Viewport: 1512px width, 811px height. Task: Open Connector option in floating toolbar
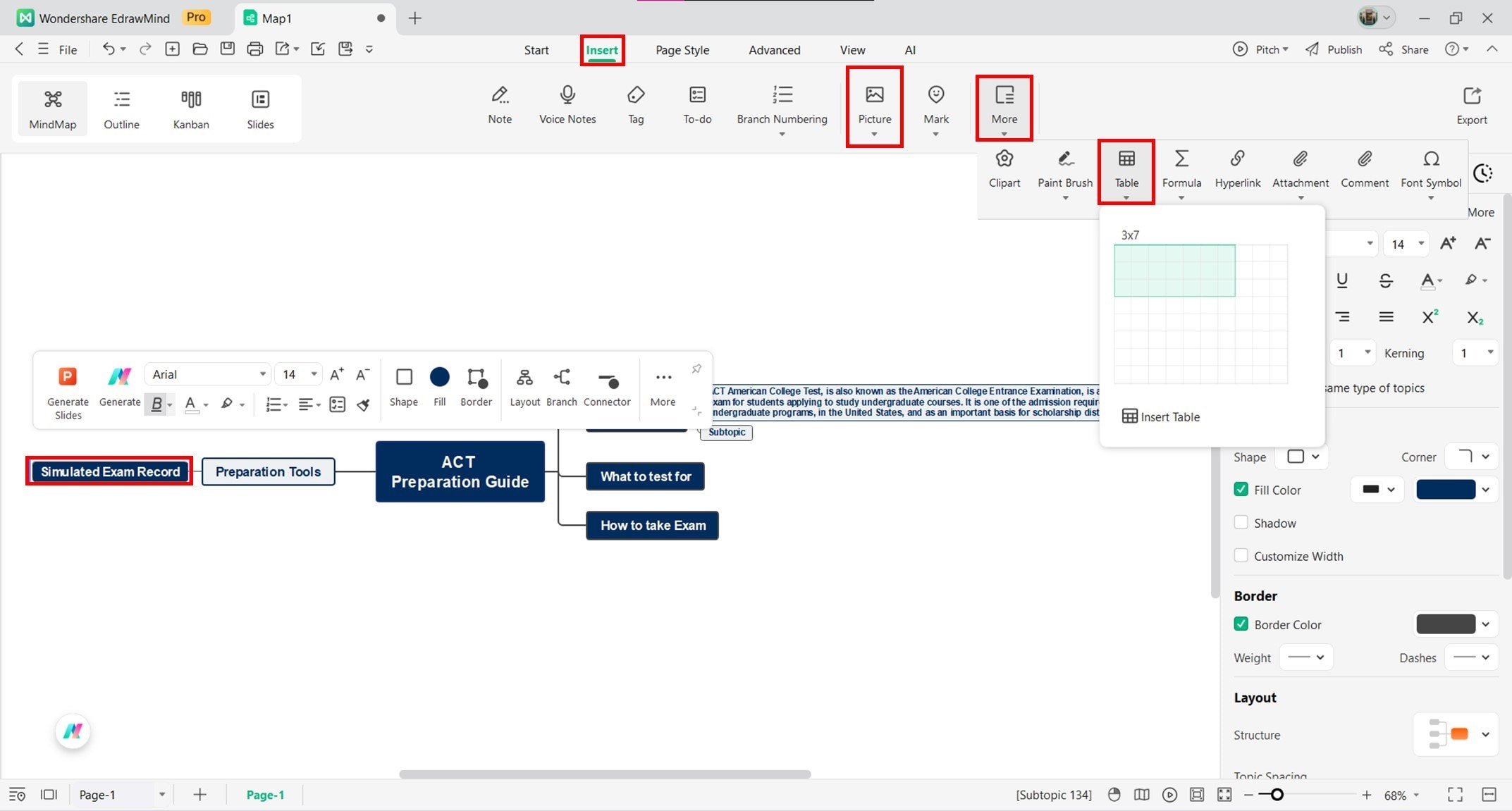point(607,388)
